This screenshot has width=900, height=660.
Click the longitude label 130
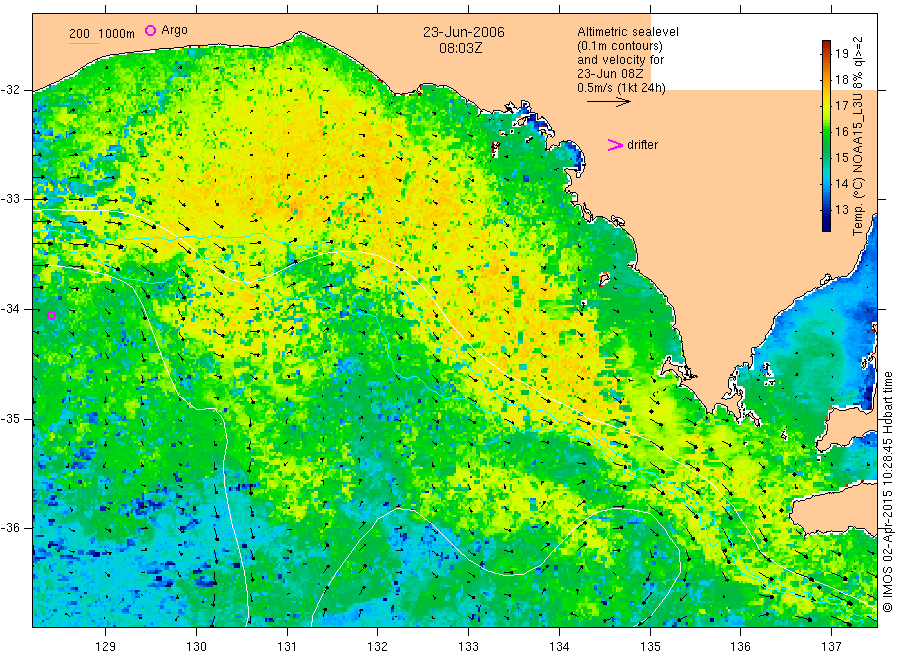(x=196, y=647)
